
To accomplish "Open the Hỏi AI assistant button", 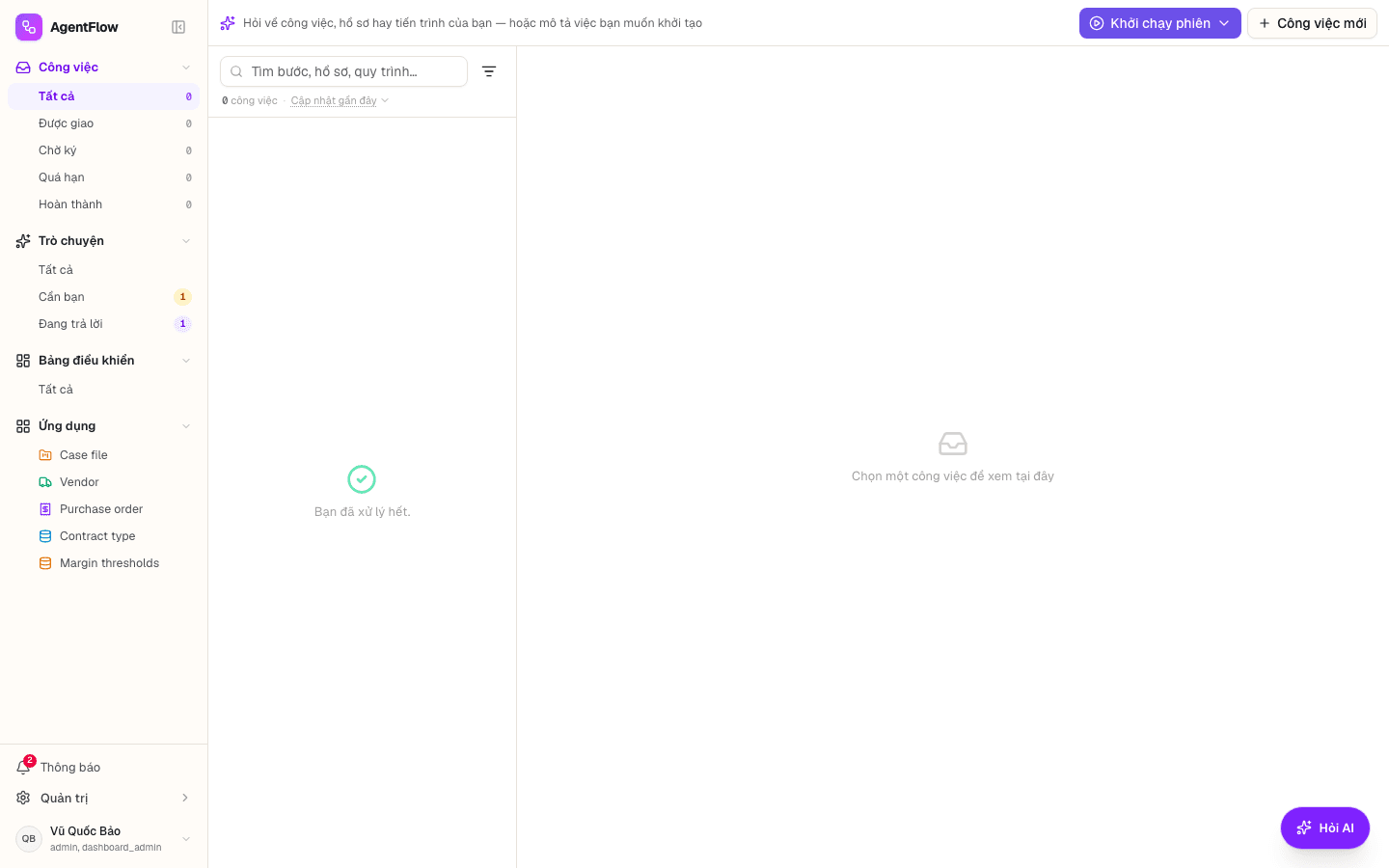I will pos(1325,827).
